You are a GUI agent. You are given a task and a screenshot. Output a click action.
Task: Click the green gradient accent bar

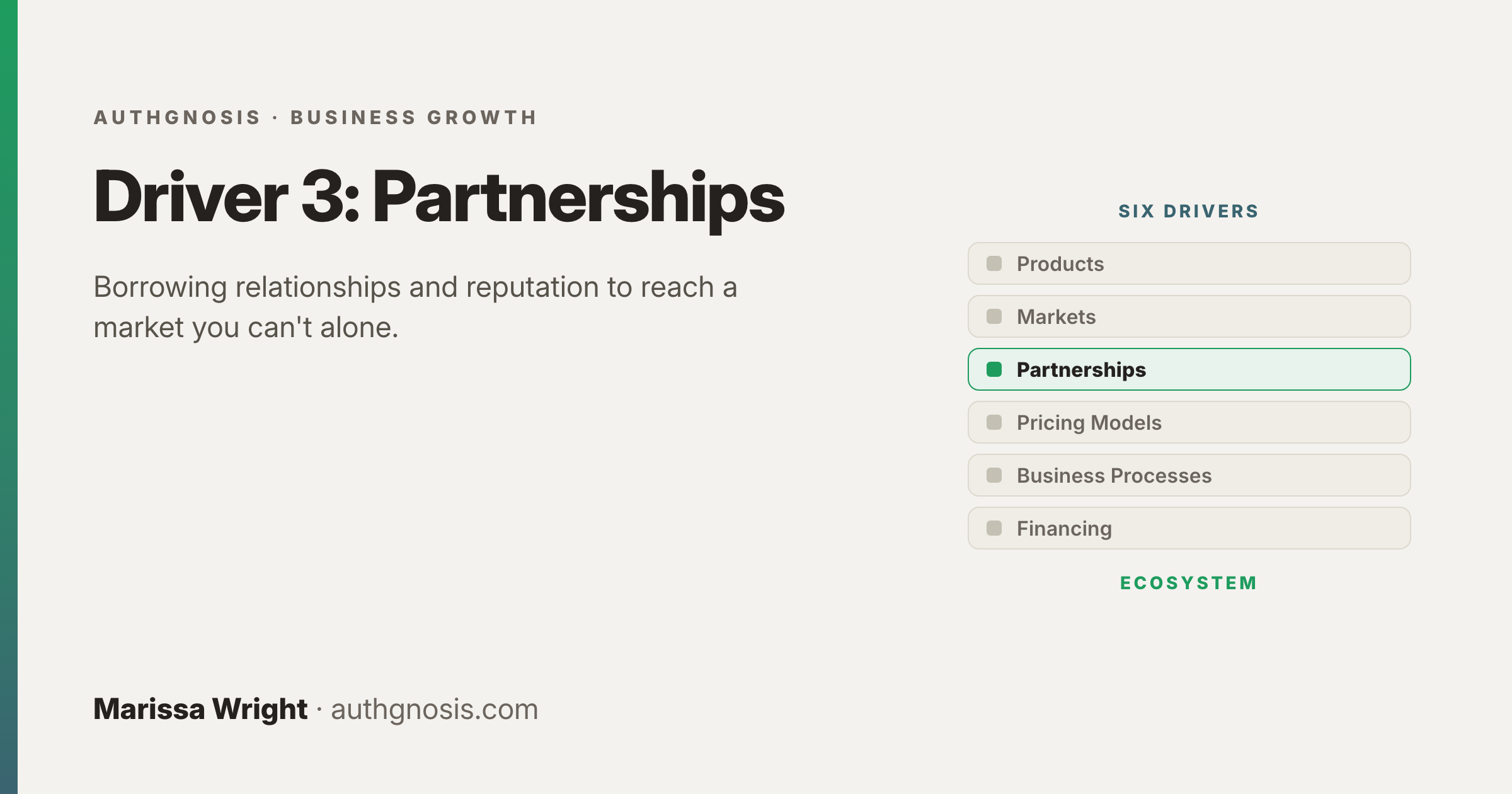click(9, 397)
